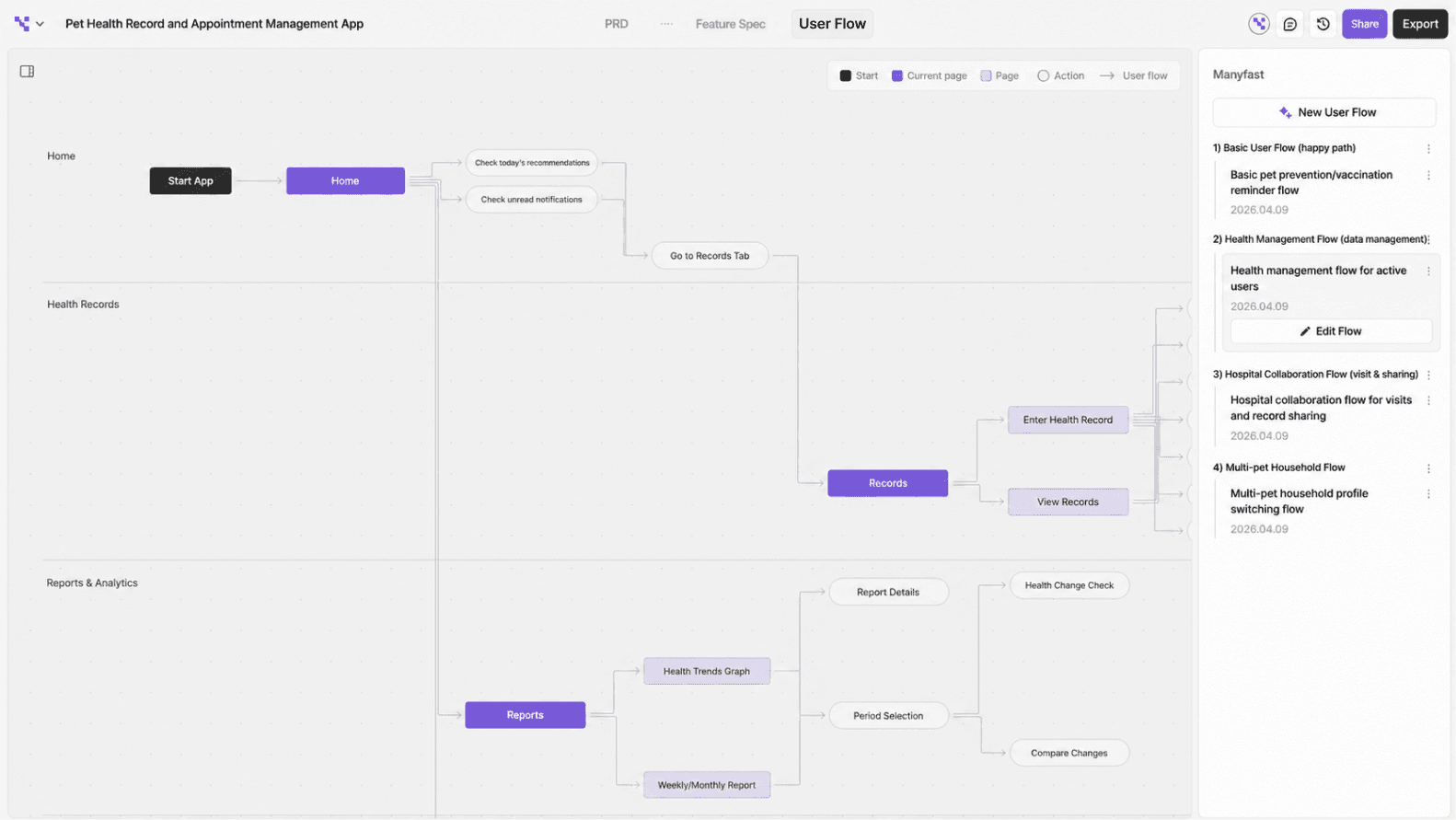This screenshot has height=820, width=1456.
Task: Open the AI assistant icon in header
Action: (x=1258, y=24)
